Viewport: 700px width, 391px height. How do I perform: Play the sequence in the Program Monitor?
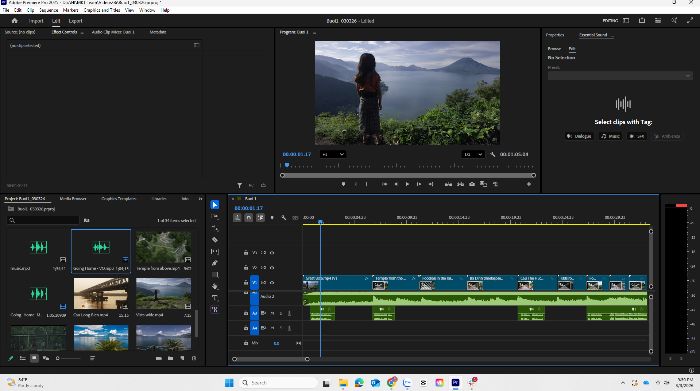[x=407, y=184]
